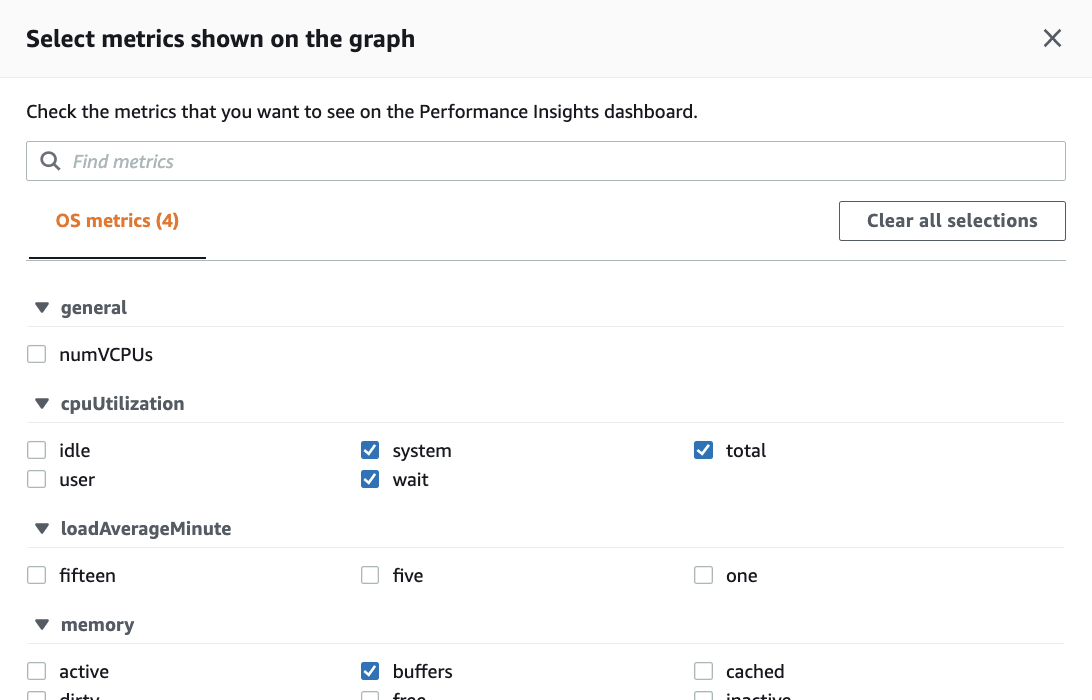The width and height of the screenshot is (1092, 700).
Task: Enable the fifteen minute load average
Action: [x=36, y=575]
